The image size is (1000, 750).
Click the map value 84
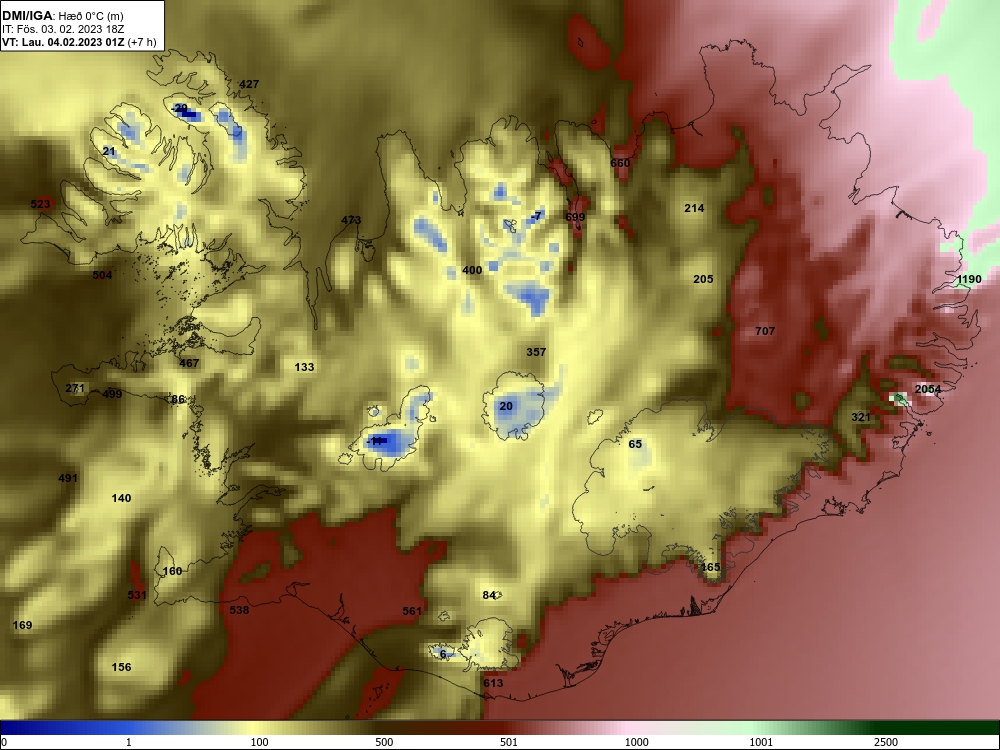coord(489,595)
